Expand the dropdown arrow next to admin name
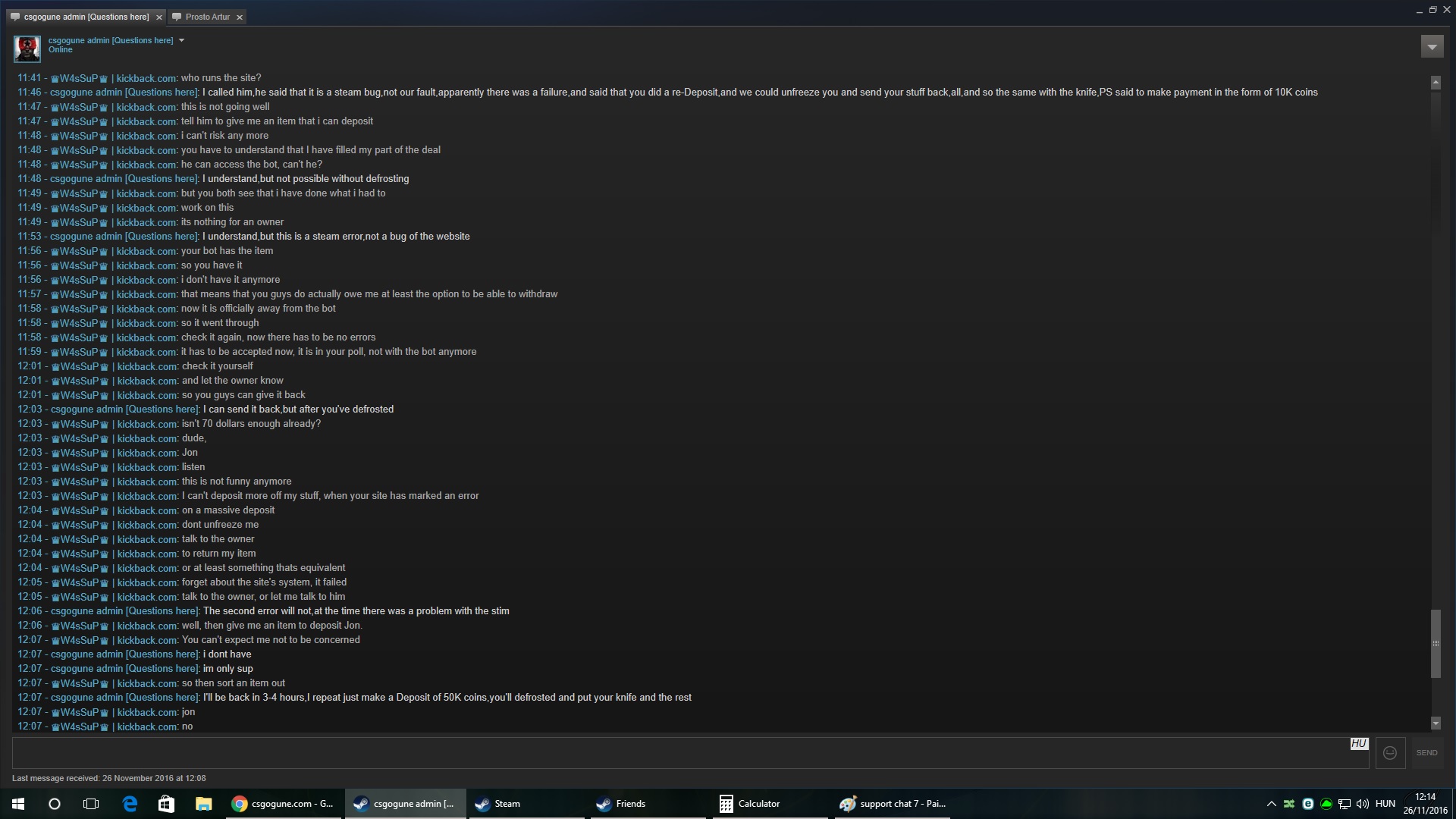The height and width of the screenshot is (819, 1456). (181, 41)
